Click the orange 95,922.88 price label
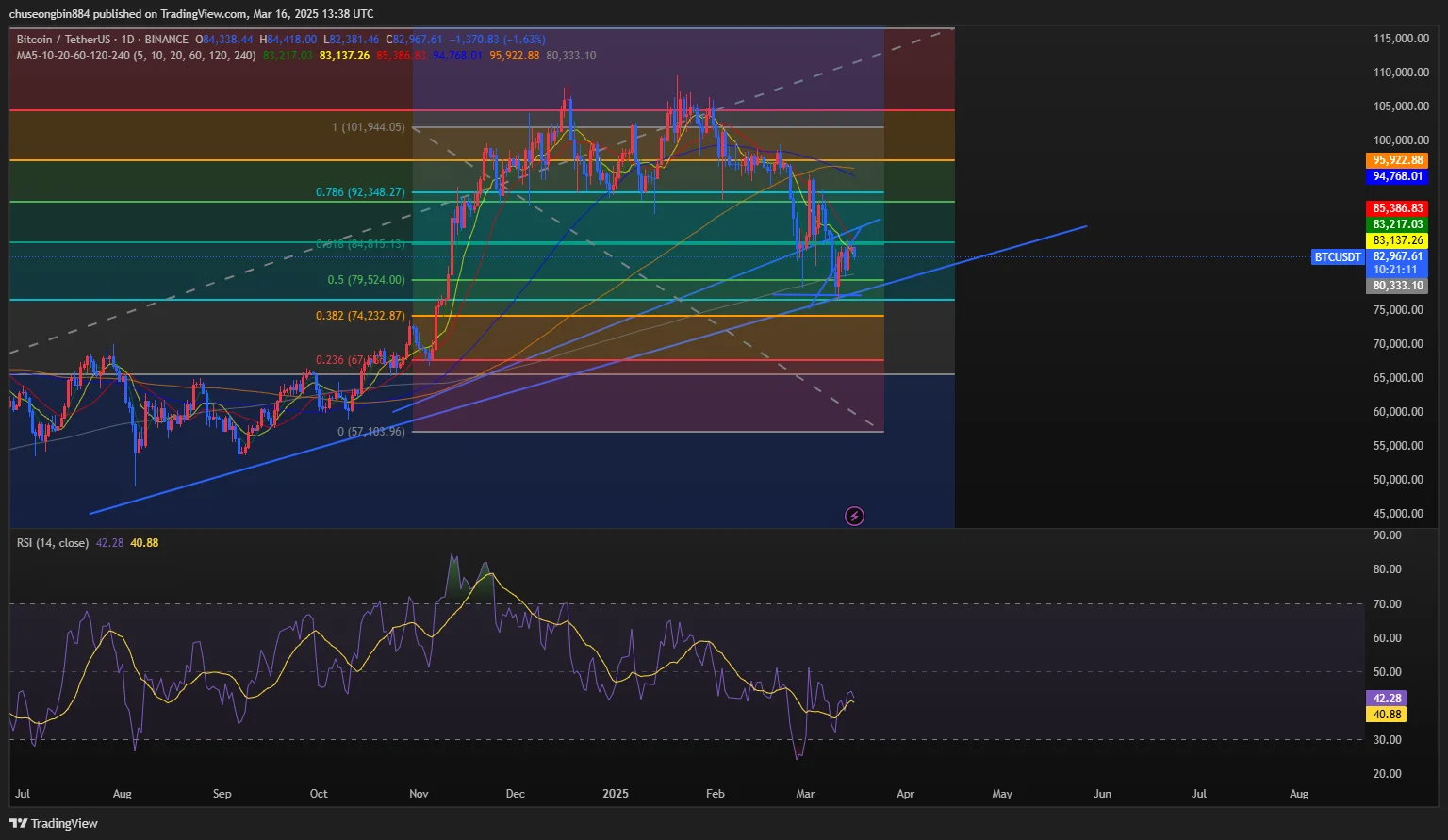 1397,160
